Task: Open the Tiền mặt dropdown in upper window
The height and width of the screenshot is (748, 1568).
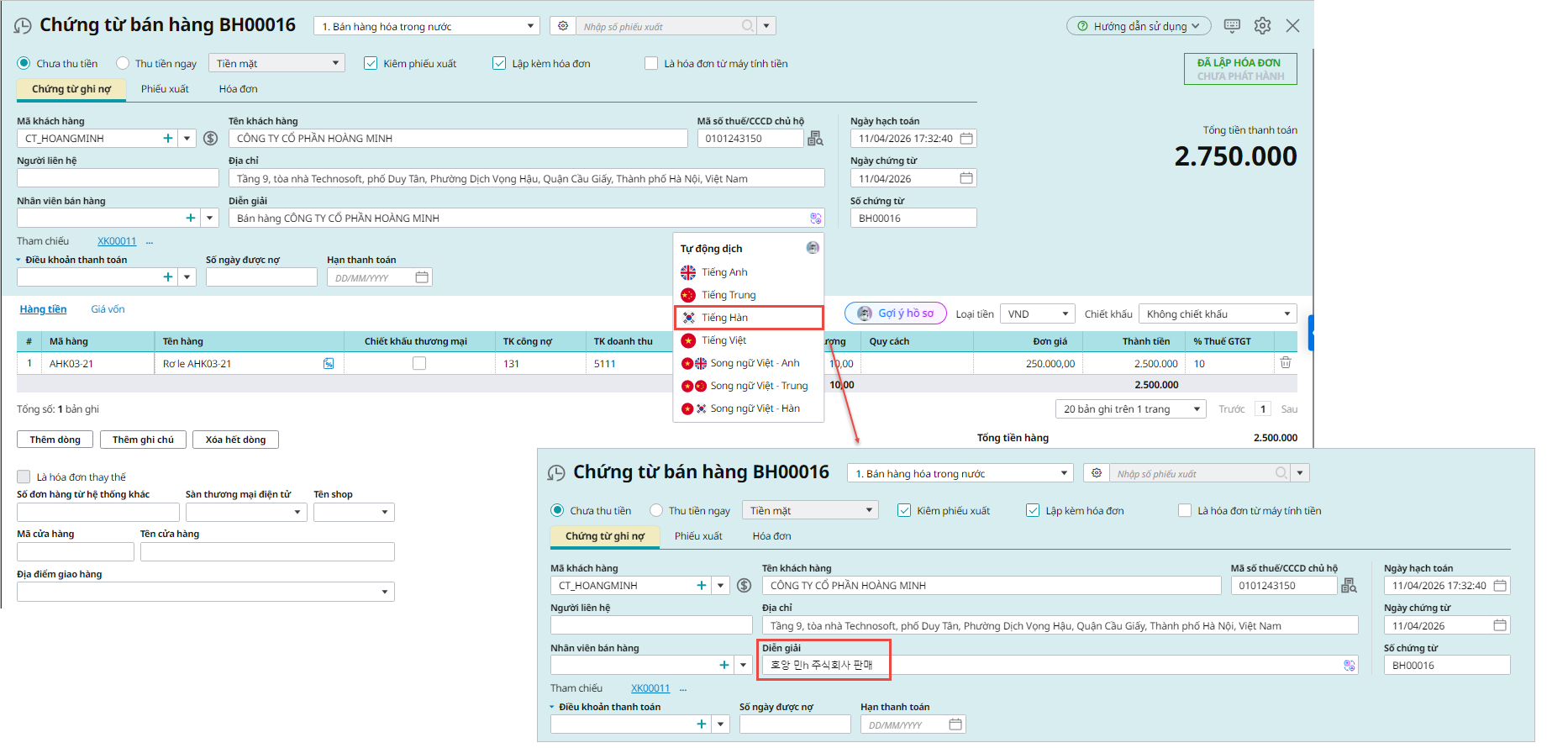Action: point(276,63)
